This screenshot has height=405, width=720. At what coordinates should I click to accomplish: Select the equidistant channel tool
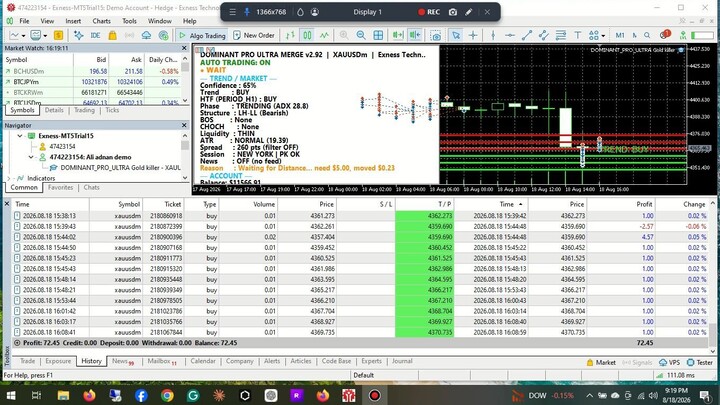click(544, 35)
